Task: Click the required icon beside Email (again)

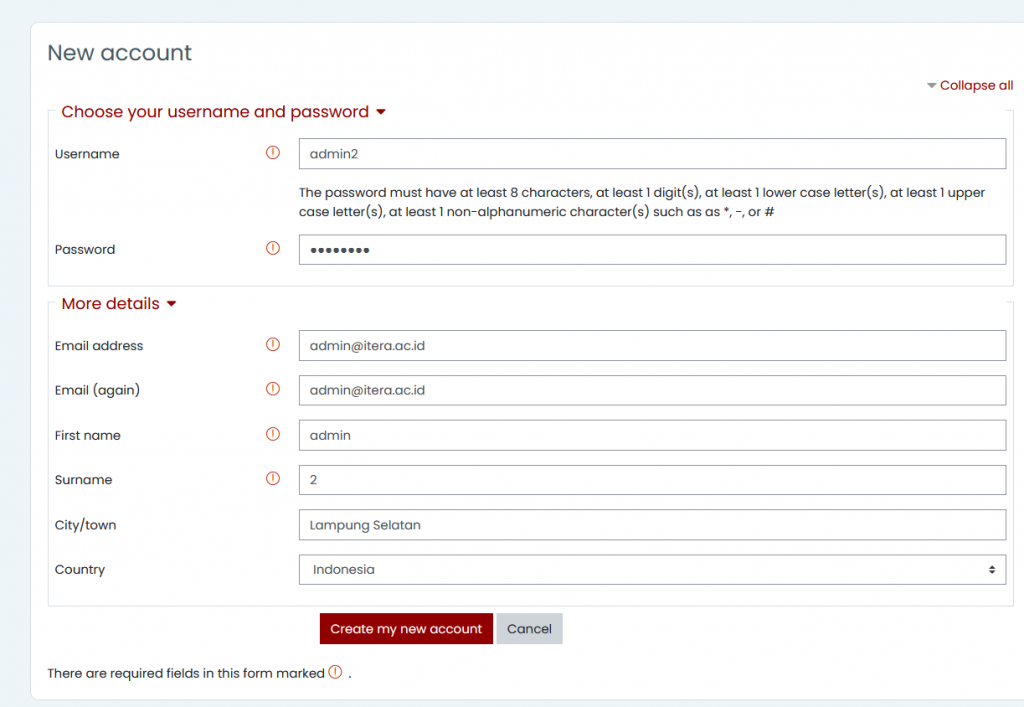Action: 273,389
